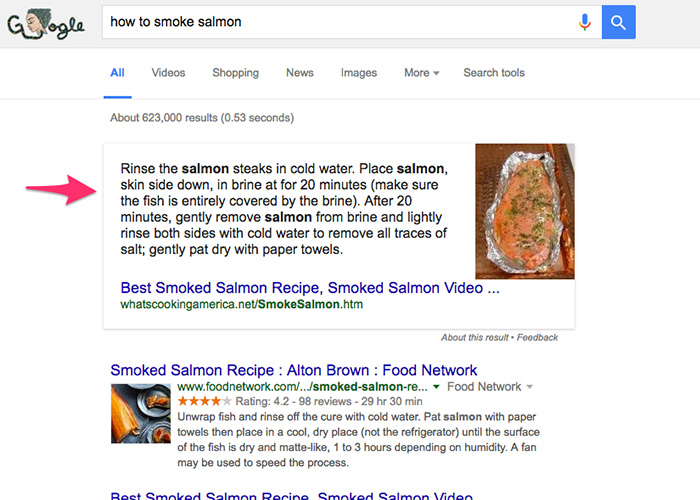Image resolution: width=700 pixels, height=500 pixels.
Task: Open the Alton Brown Smoked Salmon Recipe link
Action: [294, 370]
